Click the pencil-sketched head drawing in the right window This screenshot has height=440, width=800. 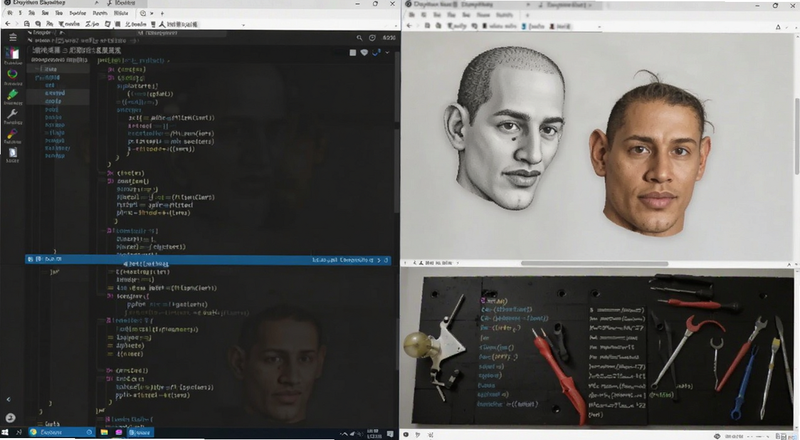505,128
